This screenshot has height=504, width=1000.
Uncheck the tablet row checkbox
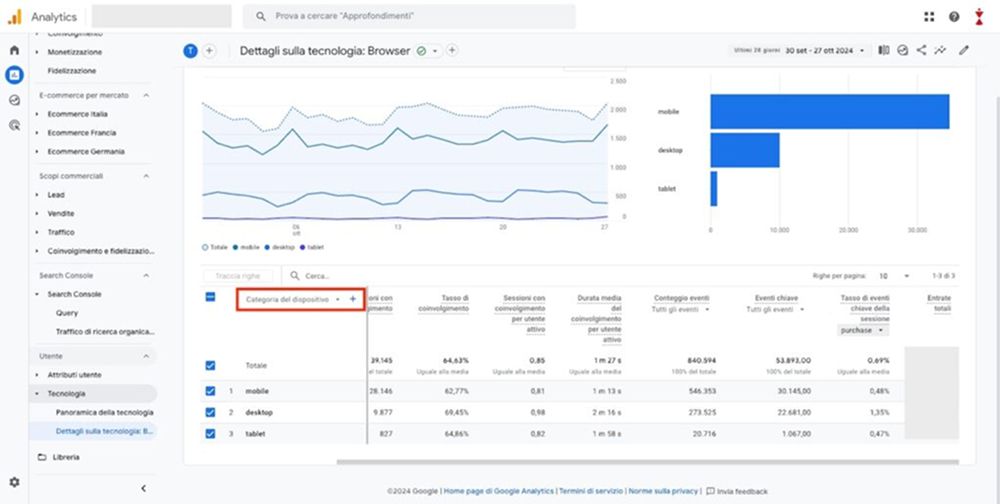click(x=210, y=433)
